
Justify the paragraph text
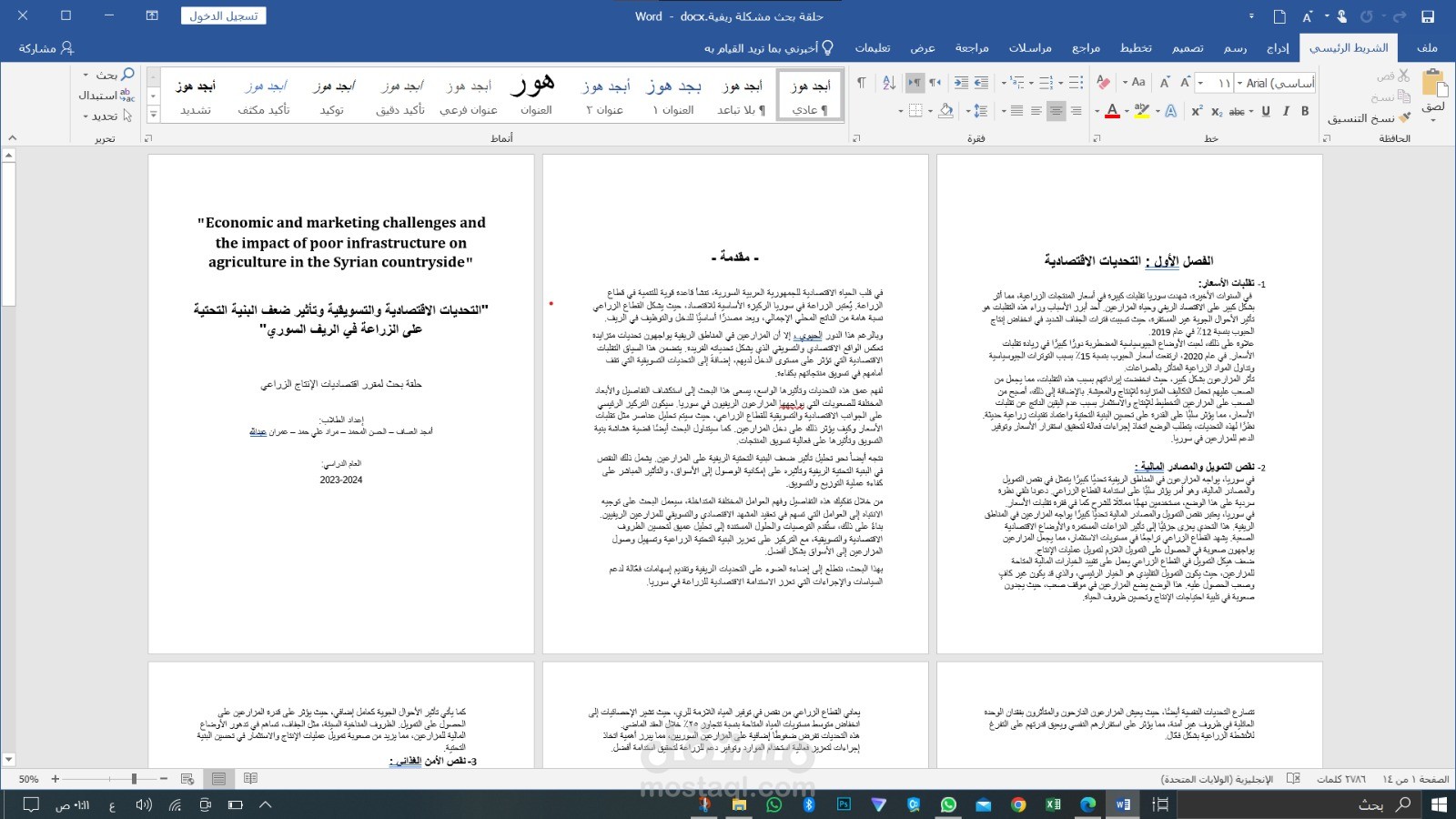[1016, 111]
